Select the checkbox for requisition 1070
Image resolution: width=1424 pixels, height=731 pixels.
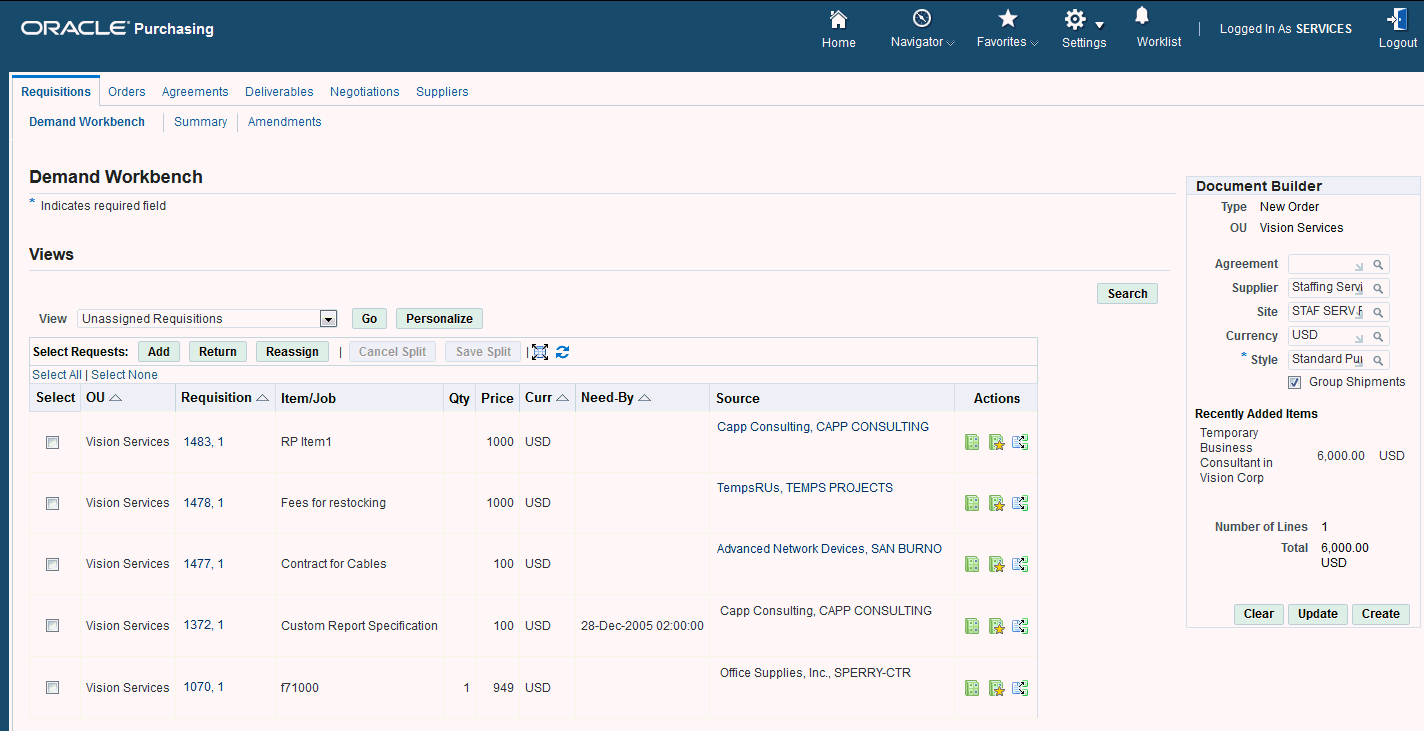[52, 688]
